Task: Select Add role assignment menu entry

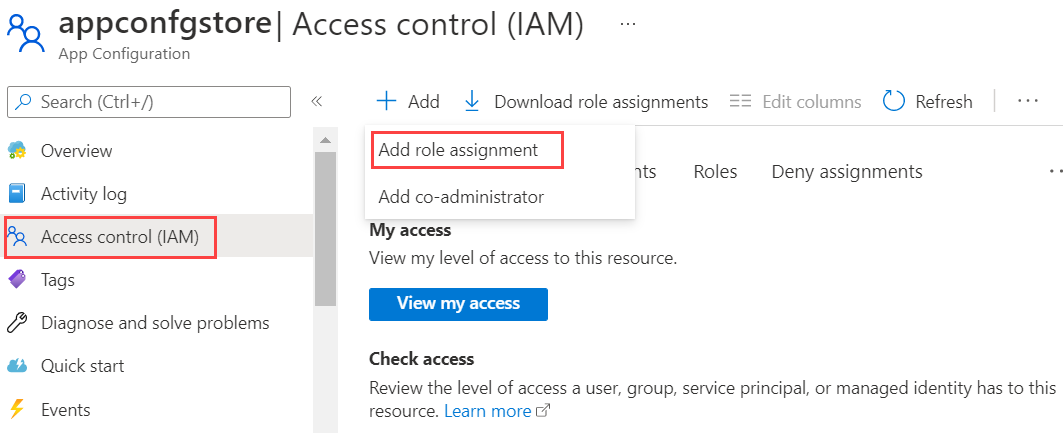Action: click(x=458, y=150)
